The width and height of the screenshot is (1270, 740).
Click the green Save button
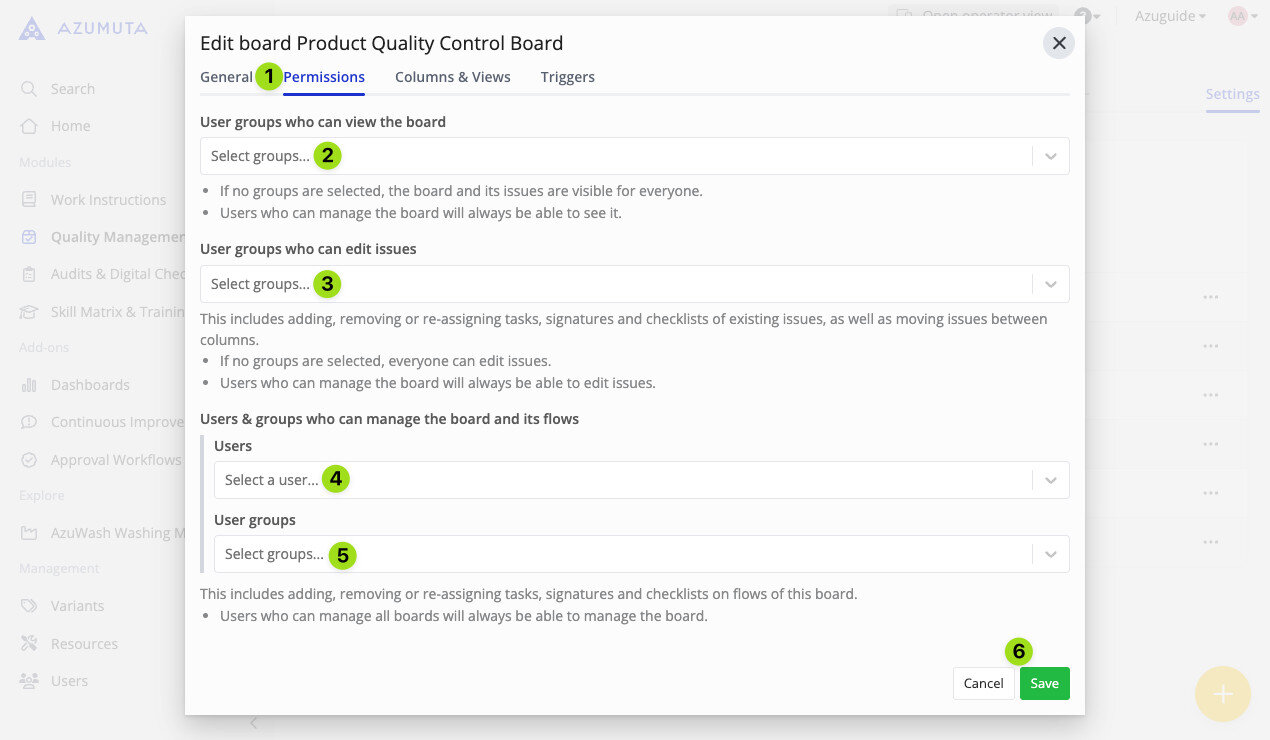(1044, 683)
